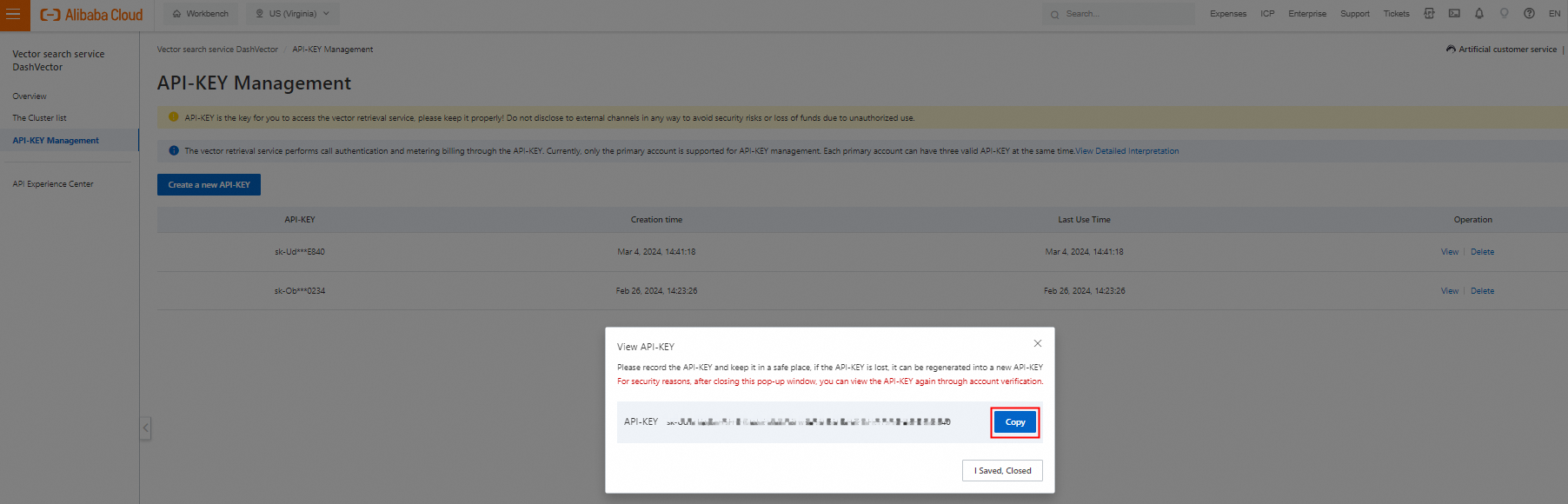Open the Support menu

point(1354,14)
